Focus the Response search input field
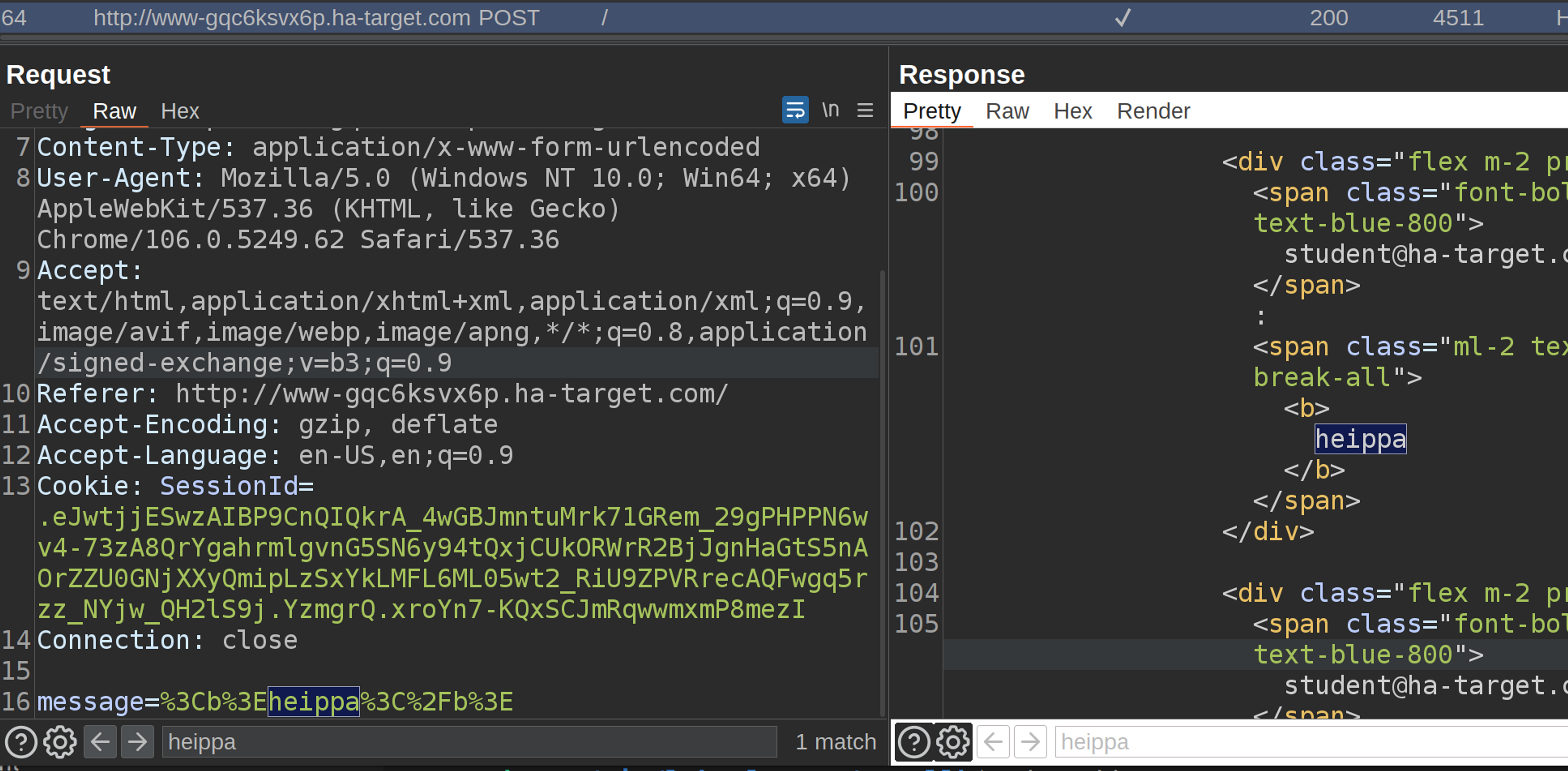The height and width of the screenshot is (771, 1568). pos(1309,742)
